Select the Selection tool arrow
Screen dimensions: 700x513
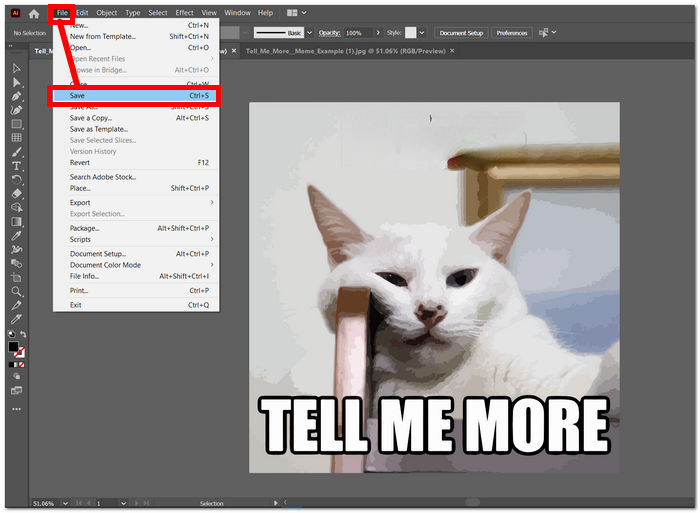pos(17,68)
